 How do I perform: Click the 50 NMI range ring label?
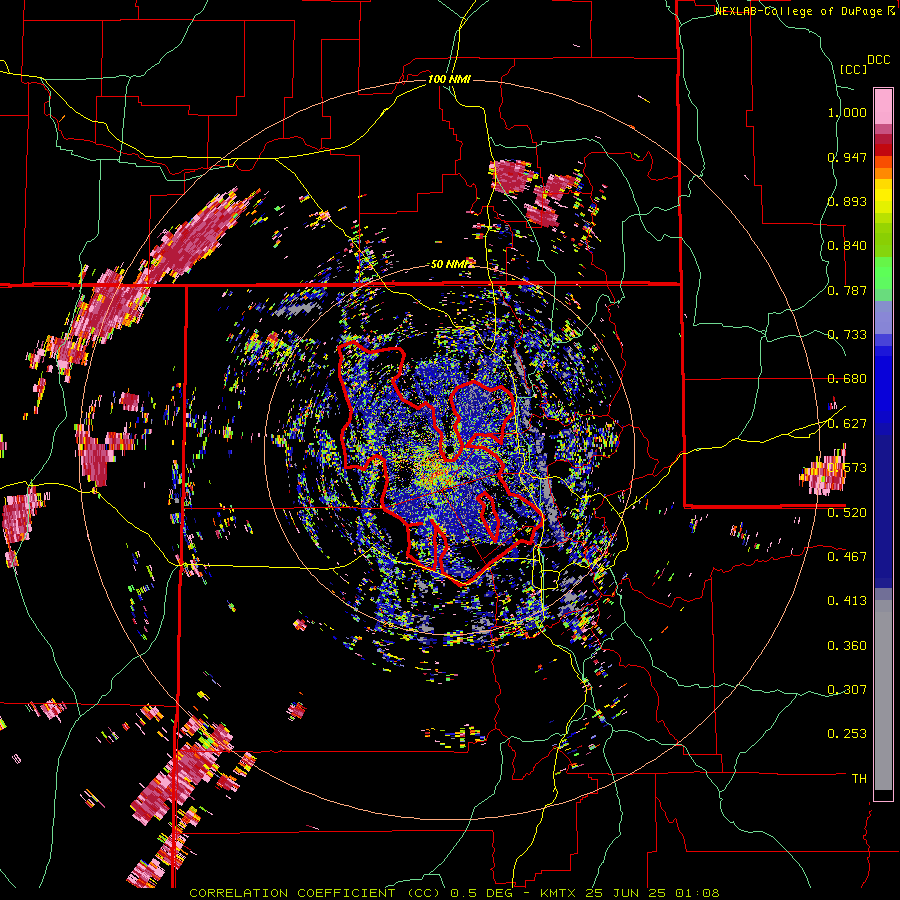coord(449,264)
